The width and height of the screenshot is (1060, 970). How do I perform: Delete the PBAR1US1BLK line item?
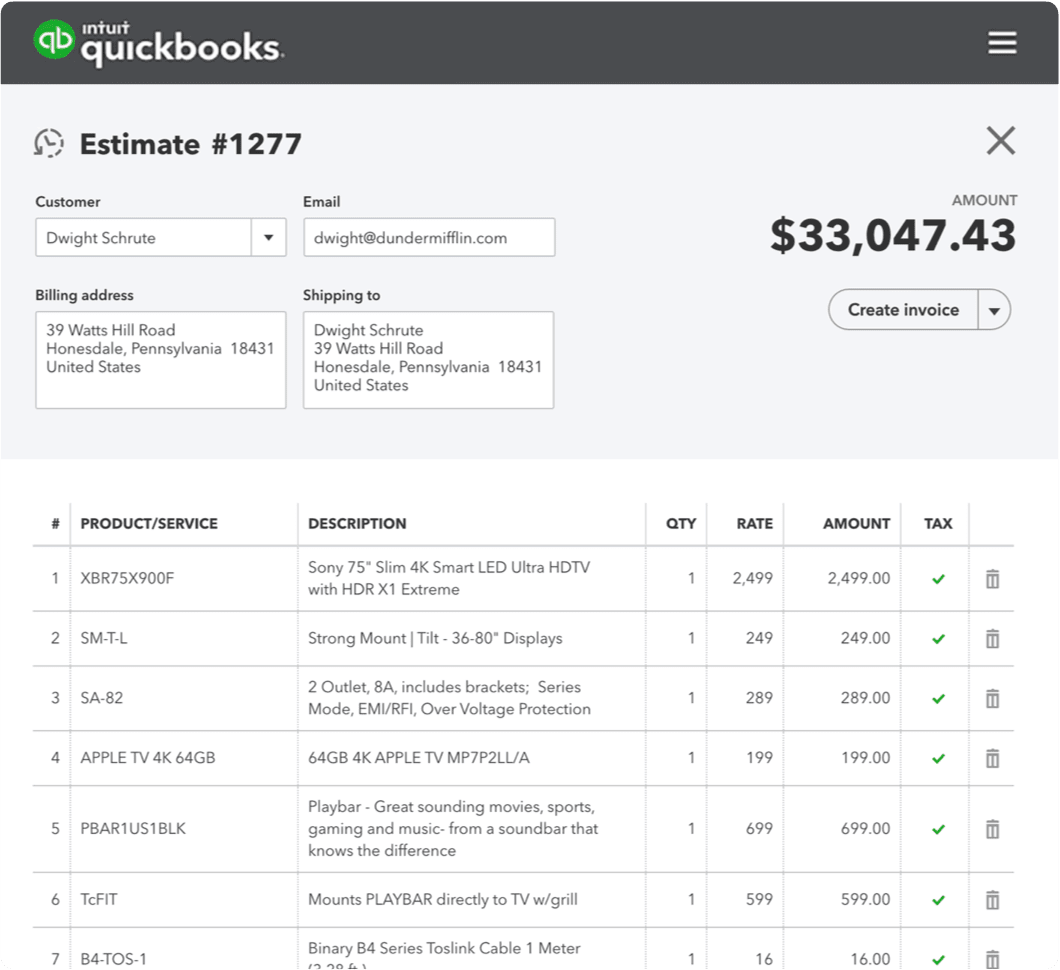click(992, 829)
